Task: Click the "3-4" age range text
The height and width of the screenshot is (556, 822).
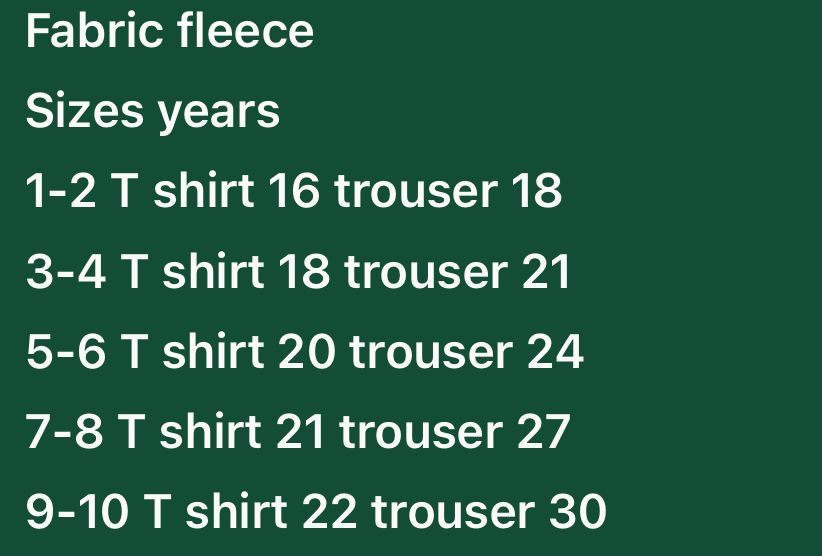Action: coord(65,271)
